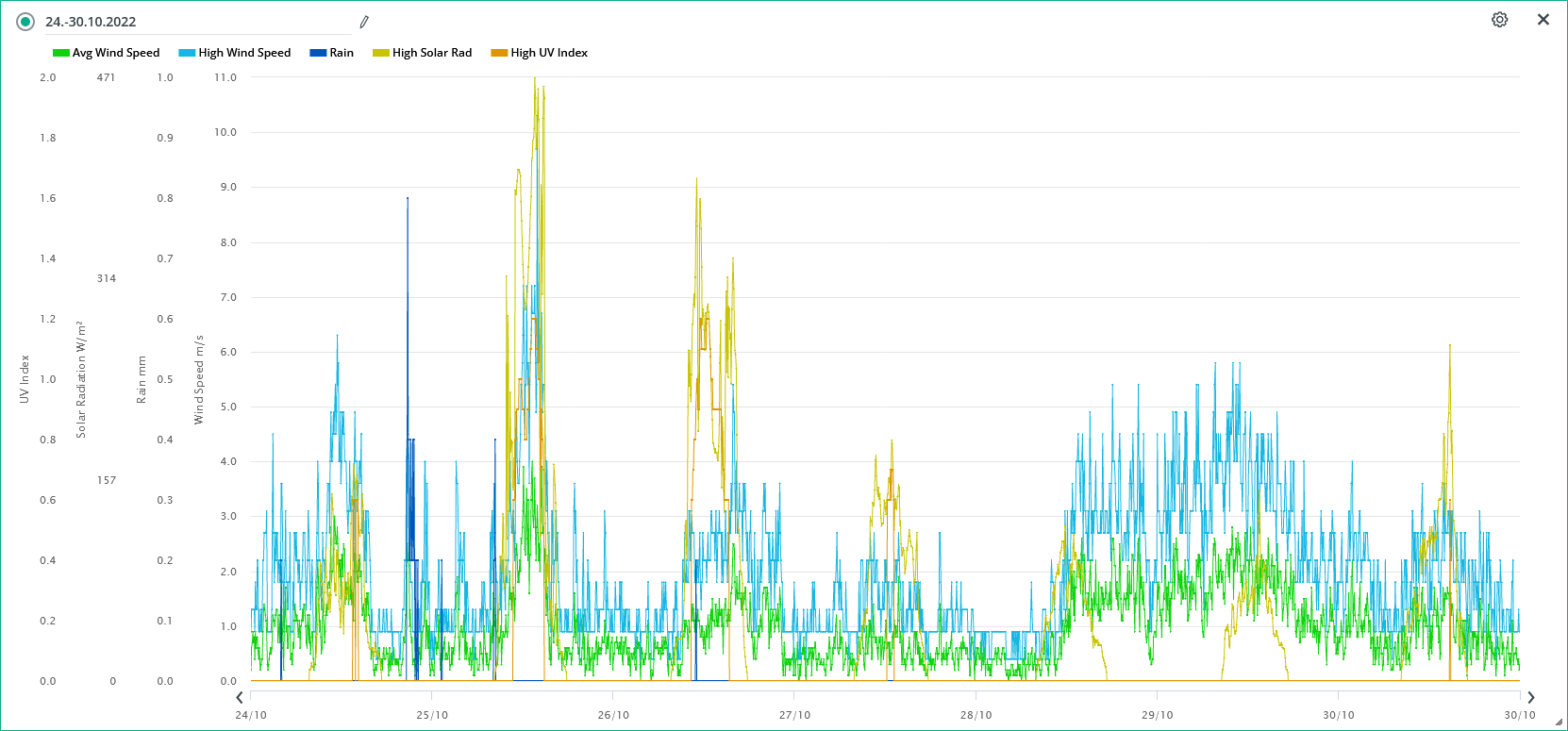Image resolution: width=1568 pixels, height=731 pixels.
Task: Click the 24/10 date axis label
Action: coord(251,715)
